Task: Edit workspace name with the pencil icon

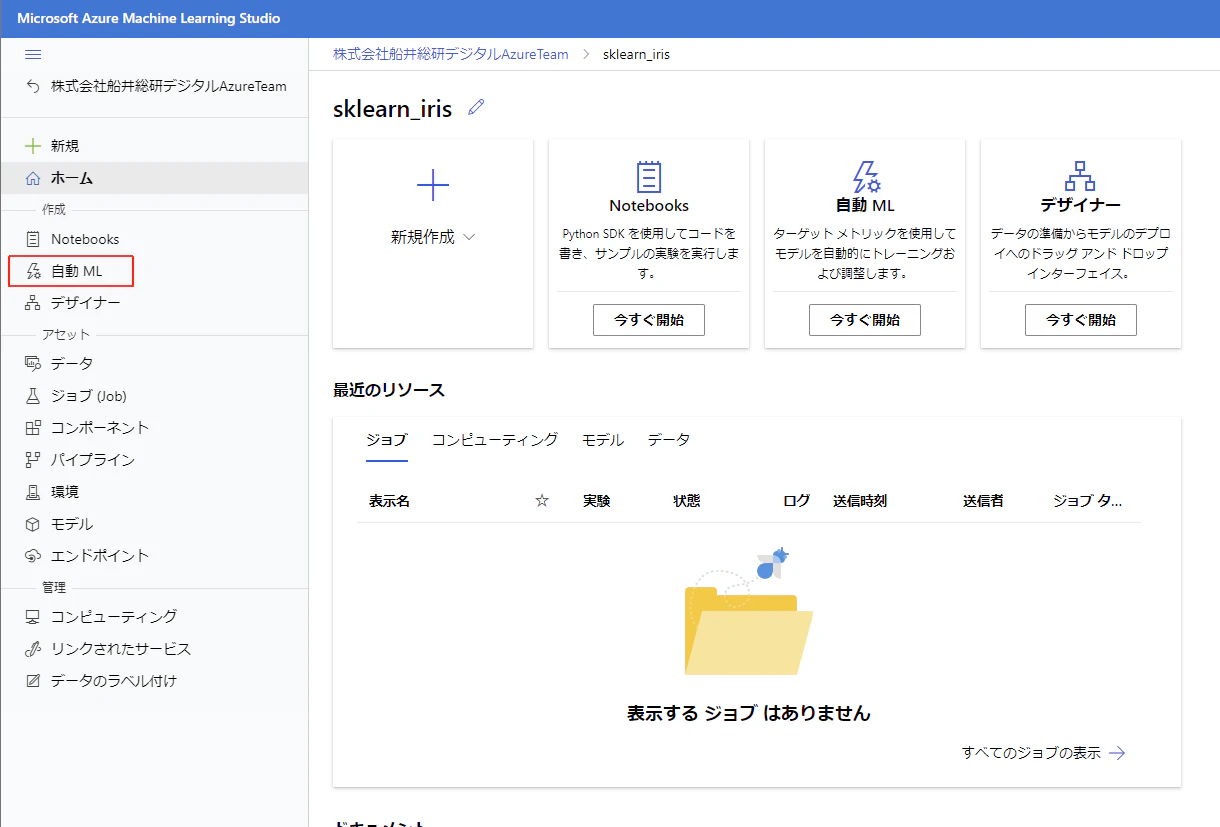Action: [x=476, y=107]
